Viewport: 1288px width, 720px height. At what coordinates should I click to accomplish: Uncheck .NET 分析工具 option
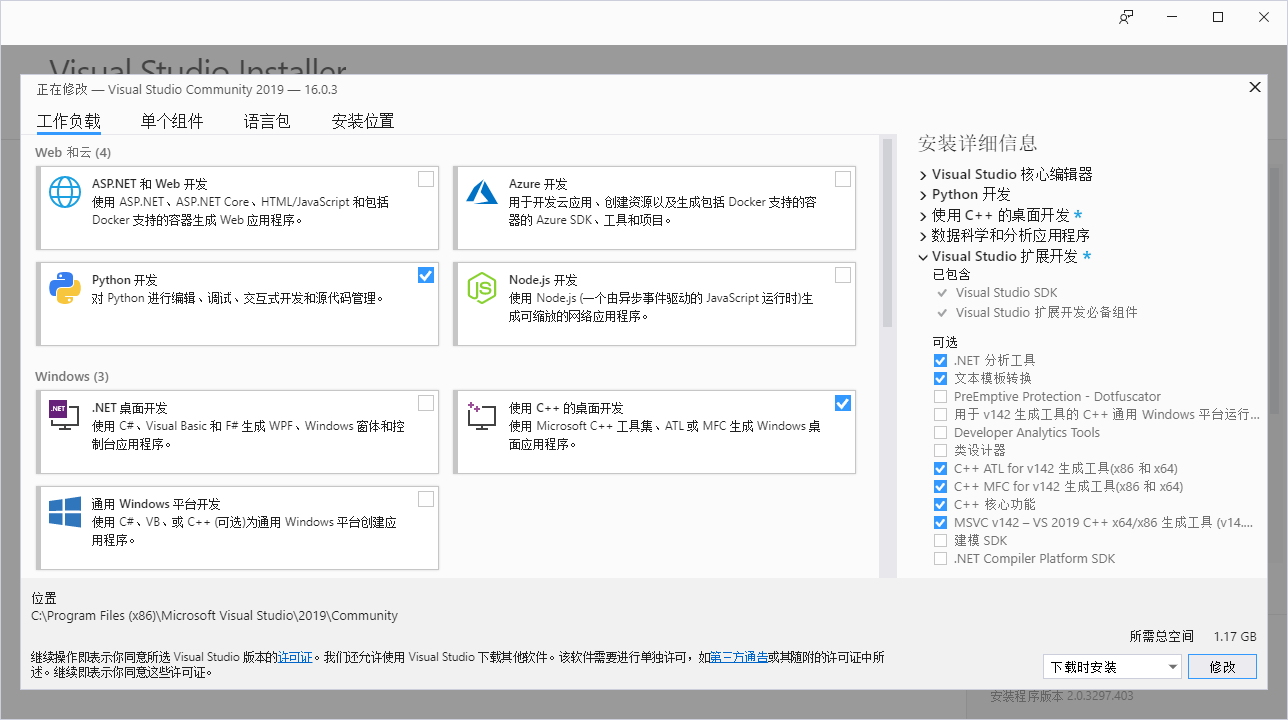pos(940,360)
